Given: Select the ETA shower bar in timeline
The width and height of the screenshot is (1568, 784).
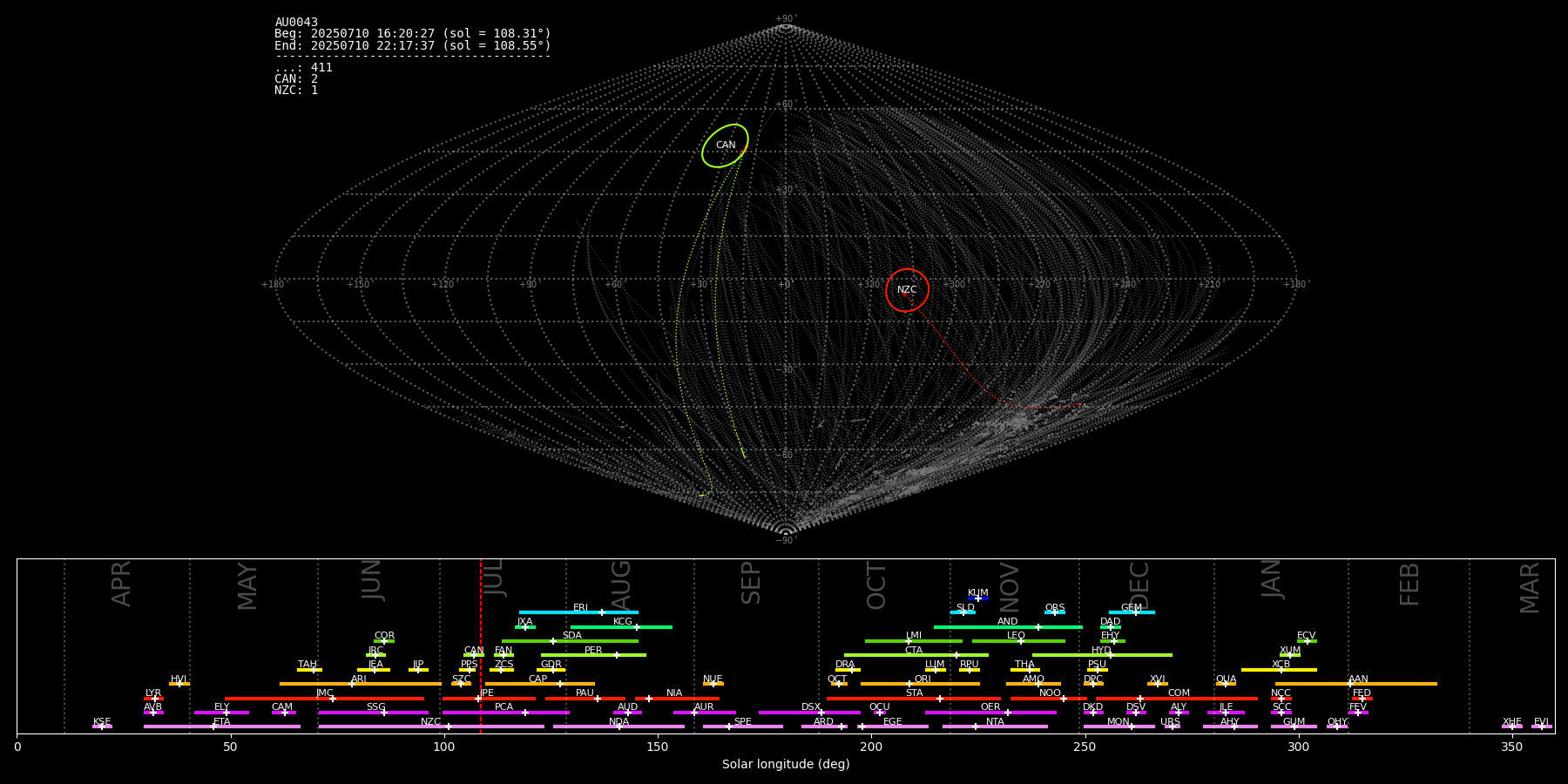Looking at the screenshot, I should pos(222,727).
